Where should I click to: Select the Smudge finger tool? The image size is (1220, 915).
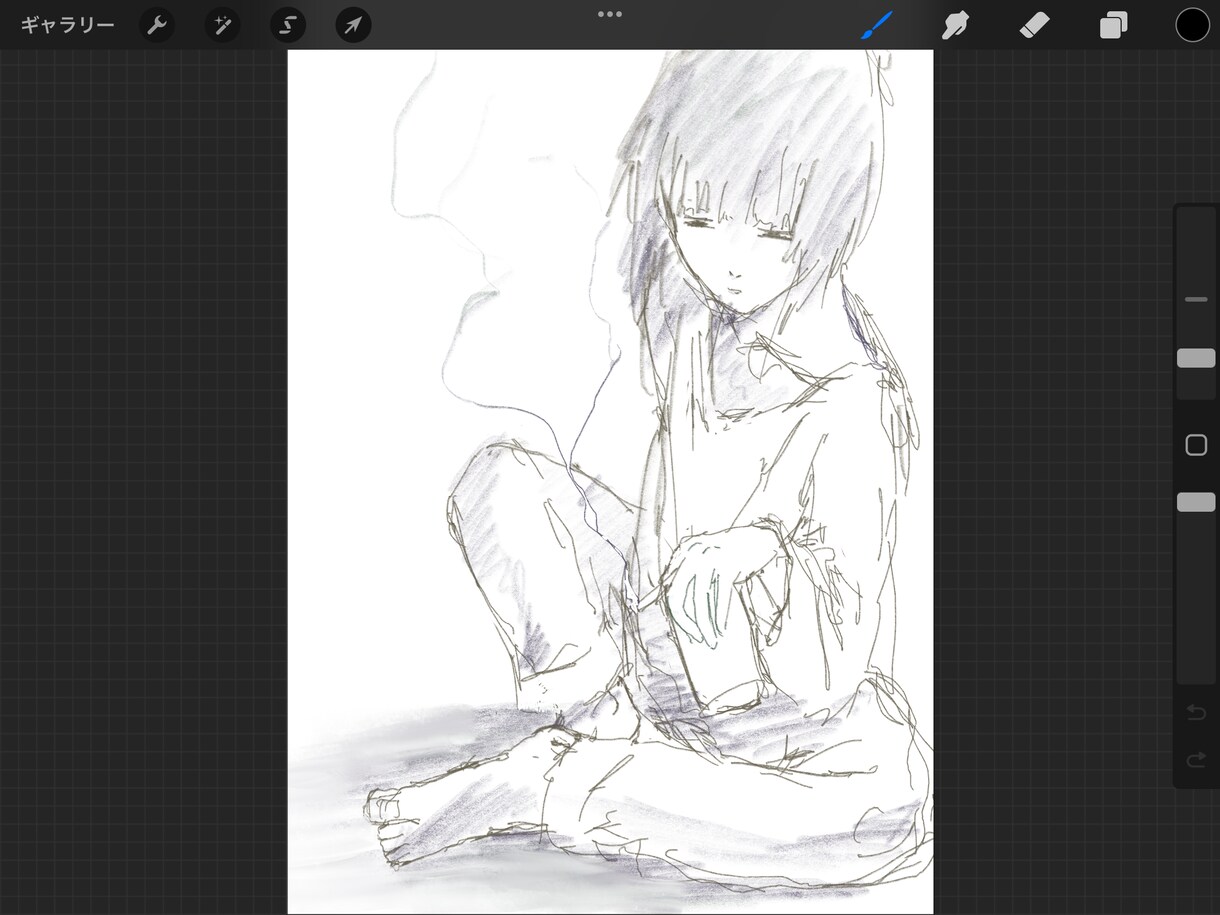click(x=955, y=25)
